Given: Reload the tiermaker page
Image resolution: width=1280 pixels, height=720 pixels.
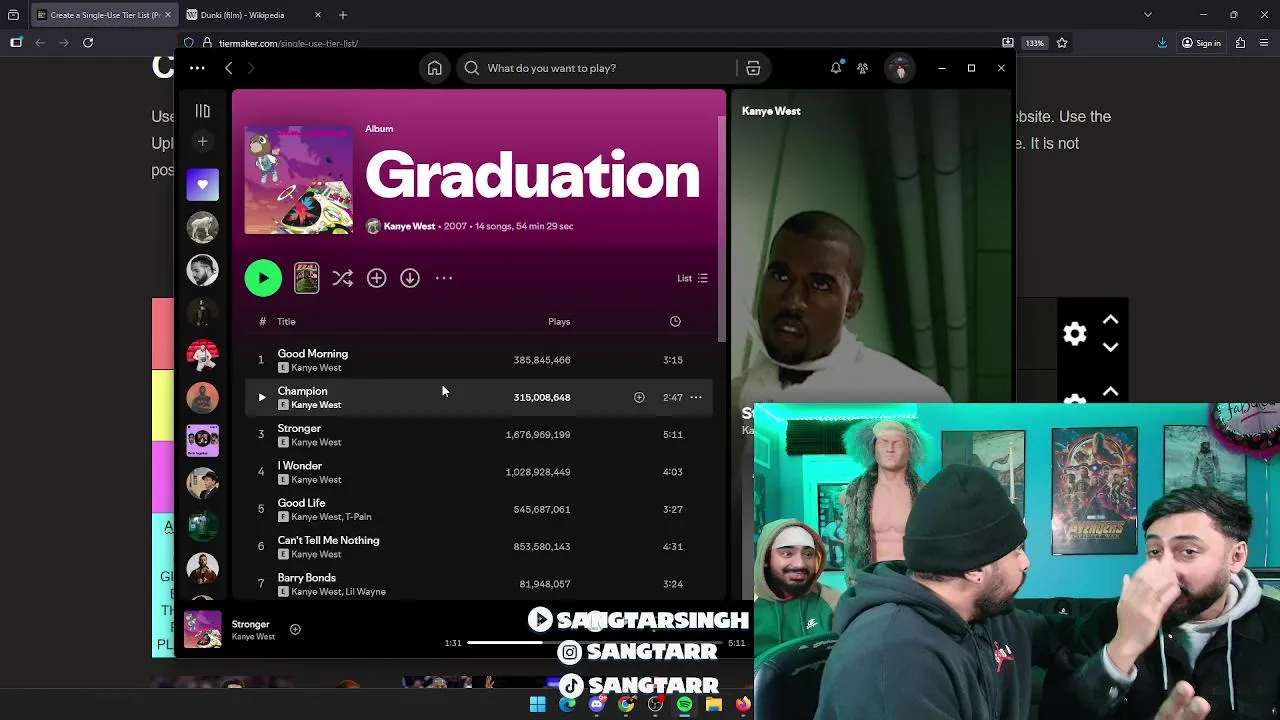Looking at the screenshot, I should pos(88,43).
